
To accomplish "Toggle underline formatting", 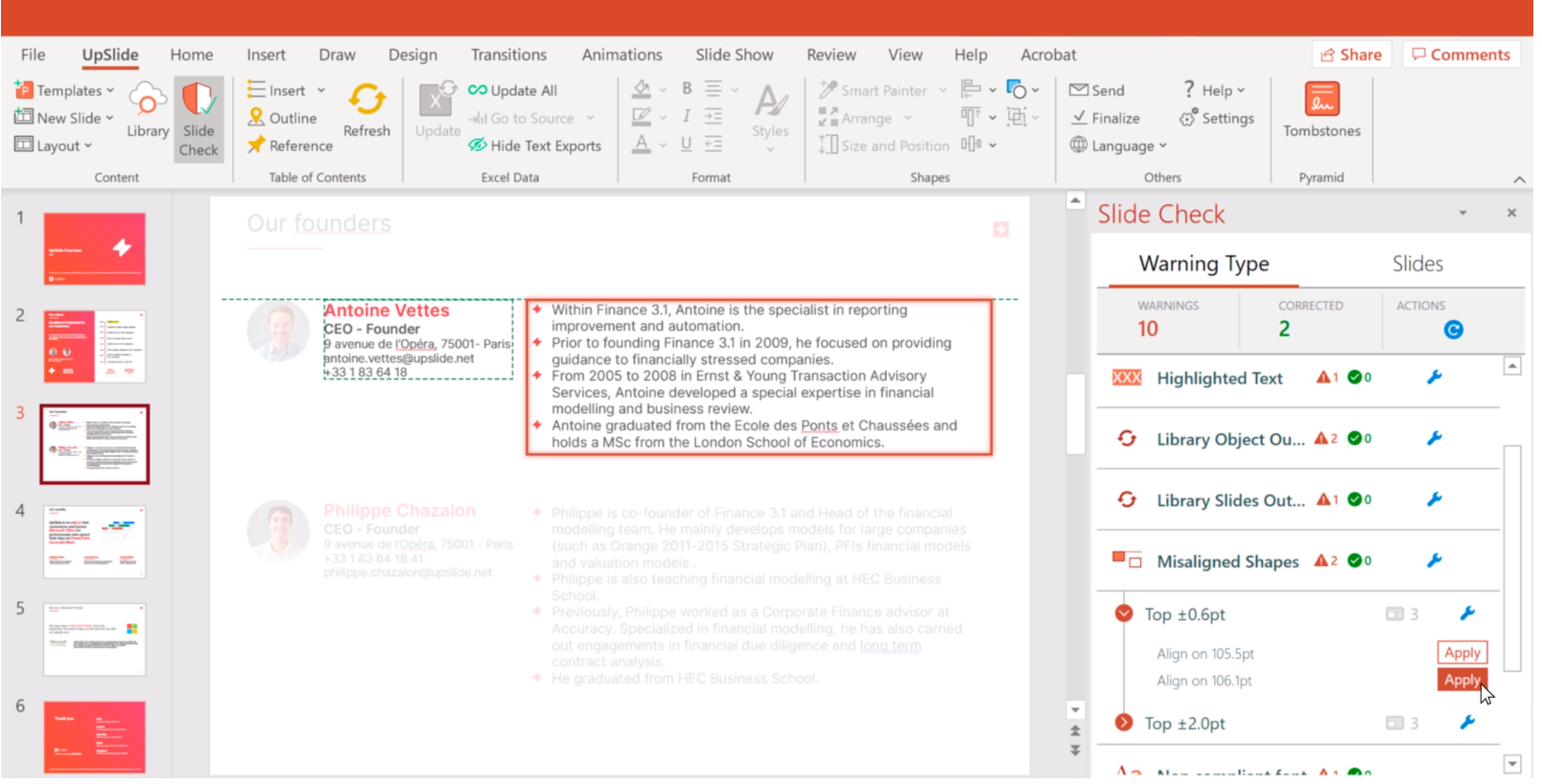I will coord(687,144).
